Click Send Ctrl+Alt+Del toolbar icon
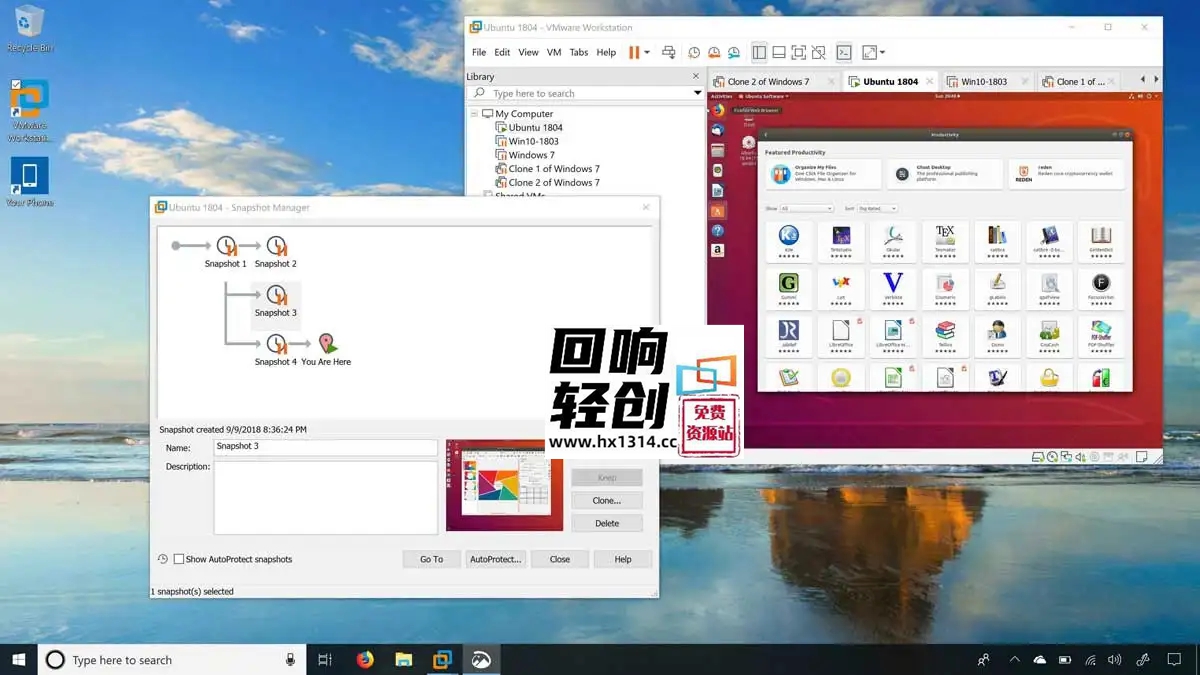Screen dimensions: 1200x675 pos(669,52)
